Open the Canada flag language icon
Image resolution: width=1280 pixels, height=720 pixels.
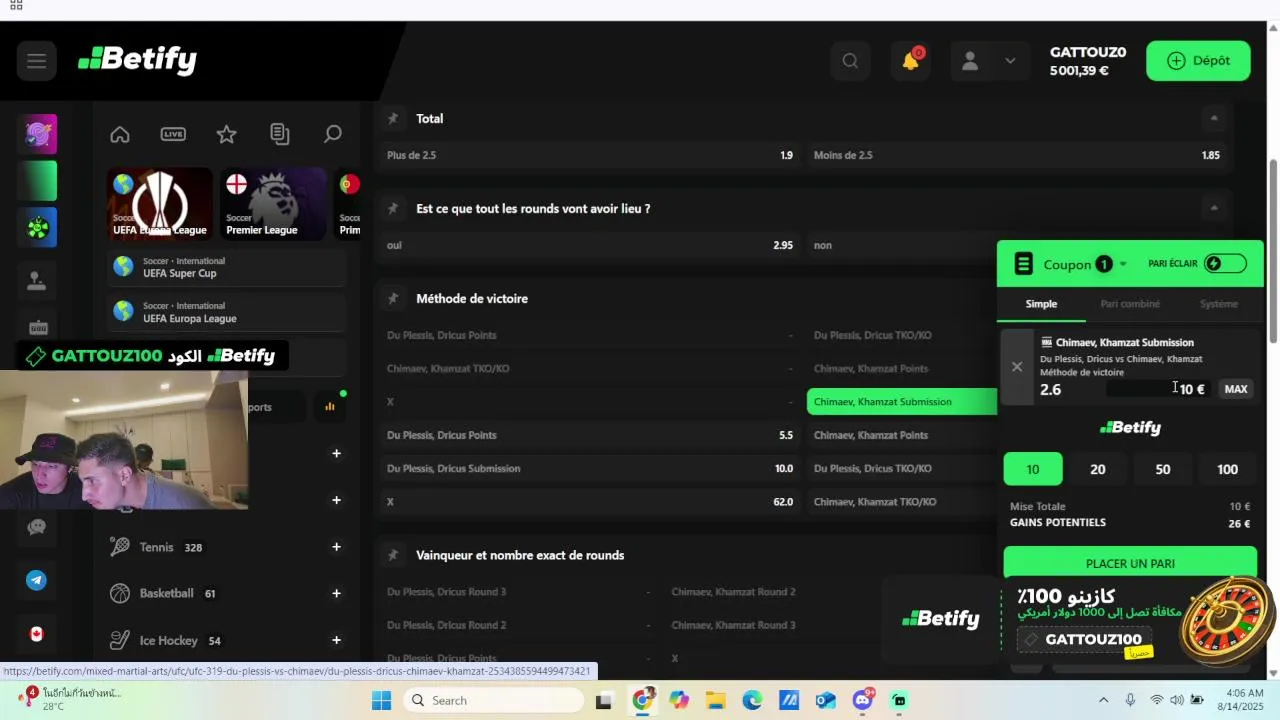tap(37, 634)
